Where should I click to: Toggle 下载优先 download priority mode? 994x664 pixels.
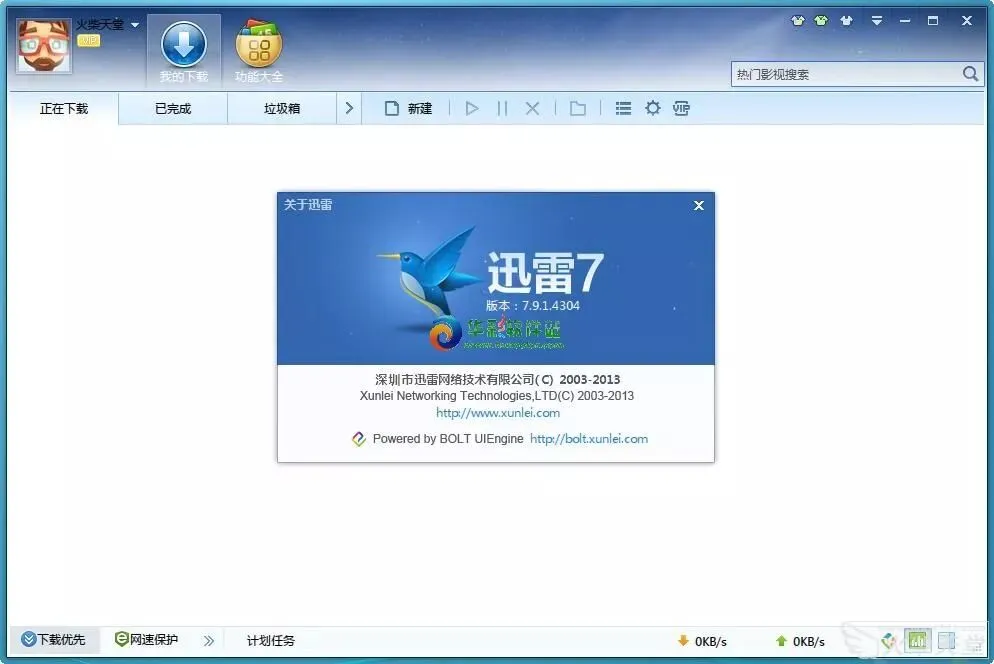54,639
